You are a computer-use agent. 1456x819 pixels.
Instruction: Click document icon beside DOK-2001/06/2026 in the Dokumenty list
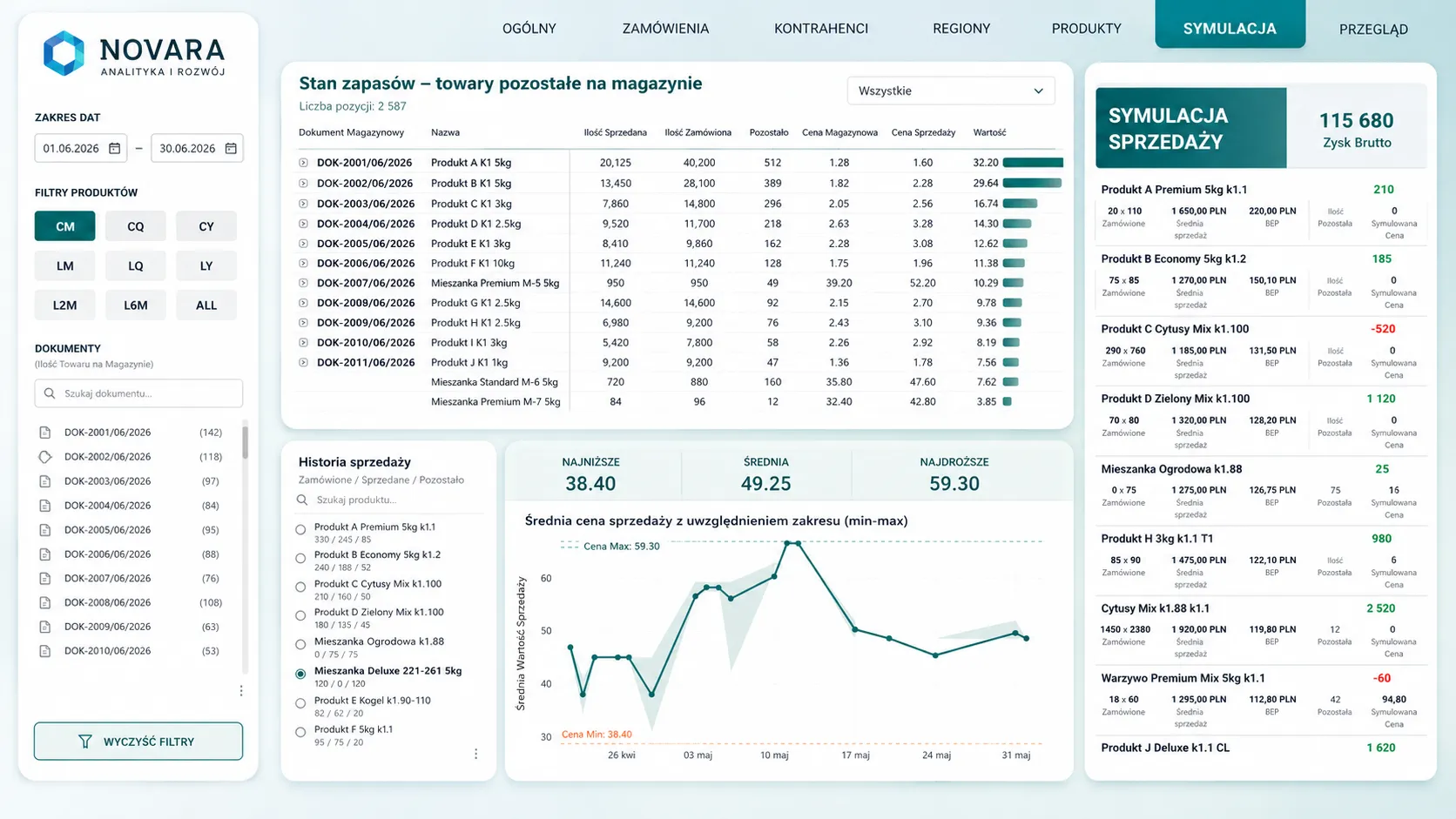[x=45, y=433]
